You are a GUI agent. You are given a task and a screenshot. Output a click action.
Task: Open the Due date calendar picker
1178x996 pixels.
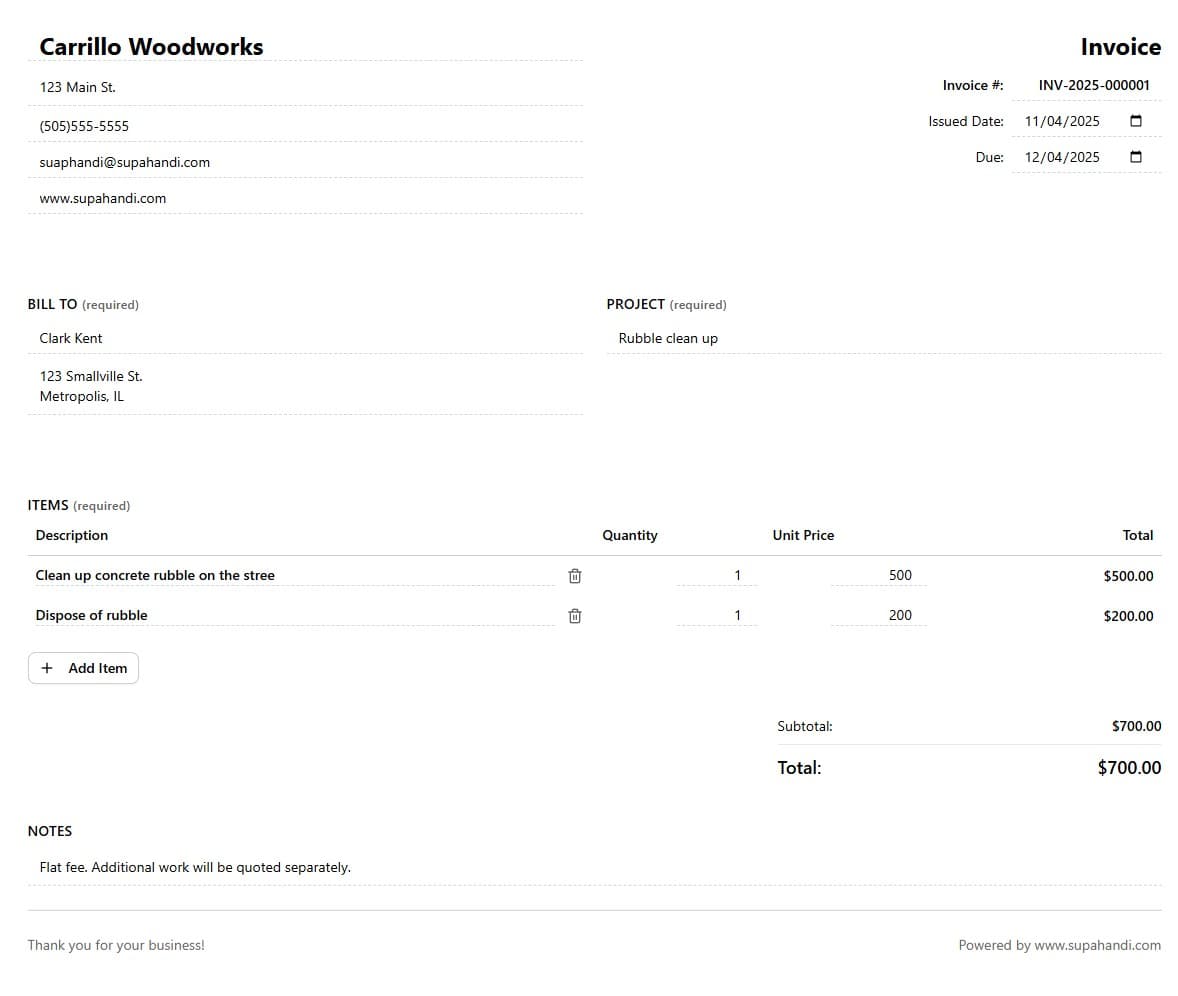pos(1136,157)
